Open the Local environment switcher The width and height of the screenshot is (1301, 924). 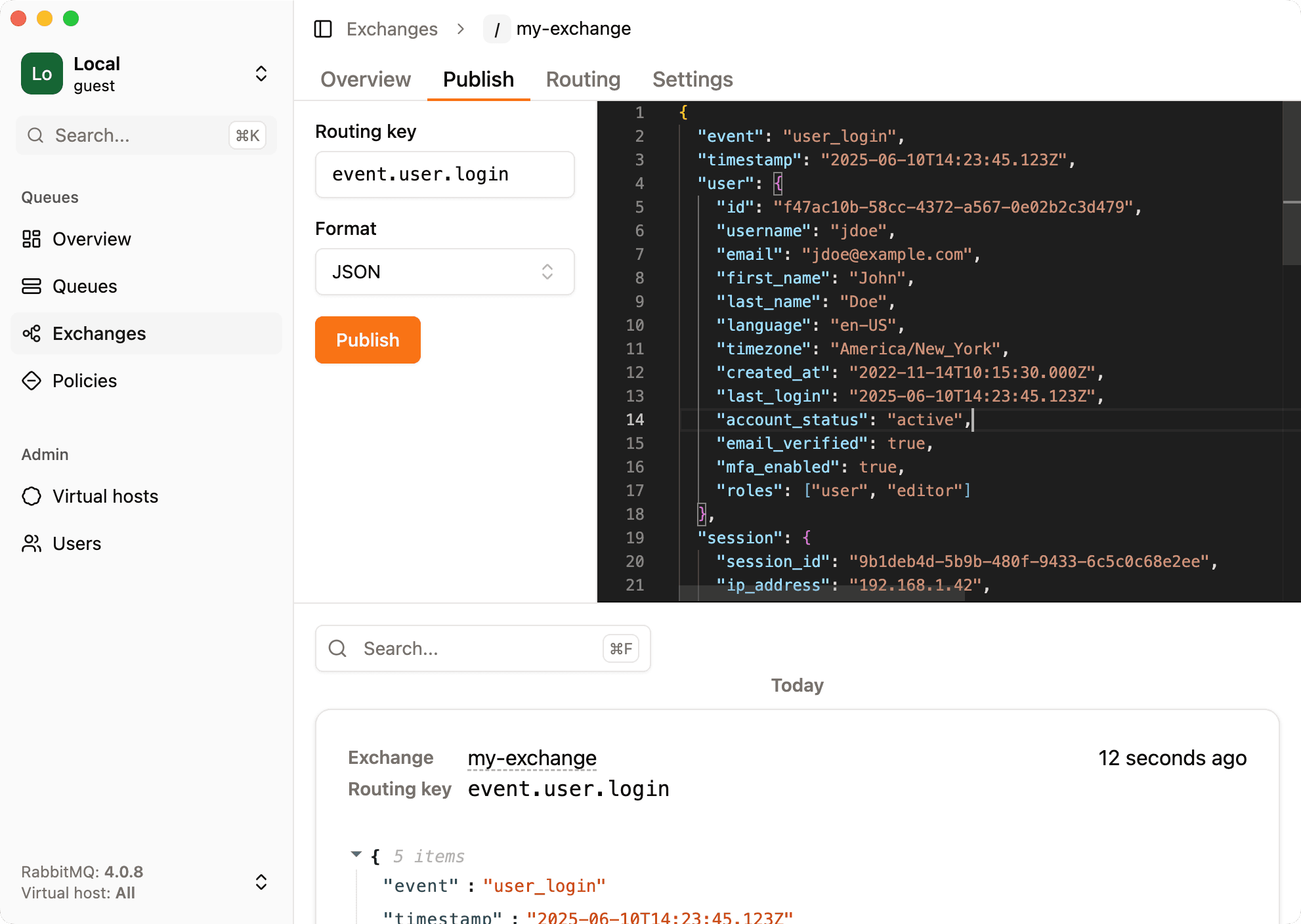pyautogui.click(x=261, y=73)
